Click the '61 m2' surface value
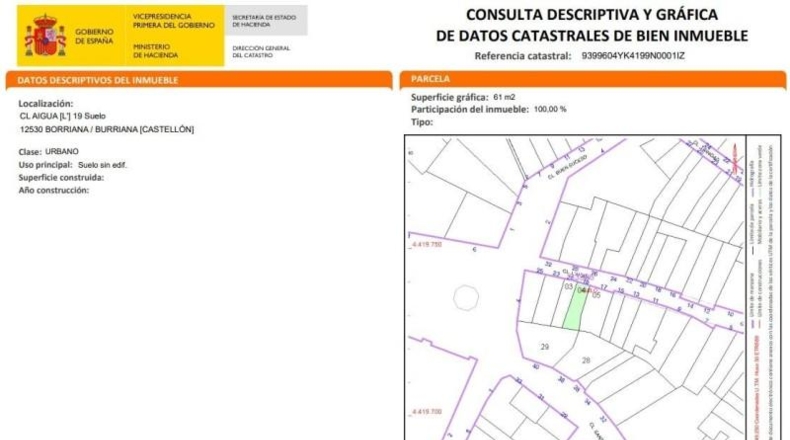 click(x=504, y=97)
